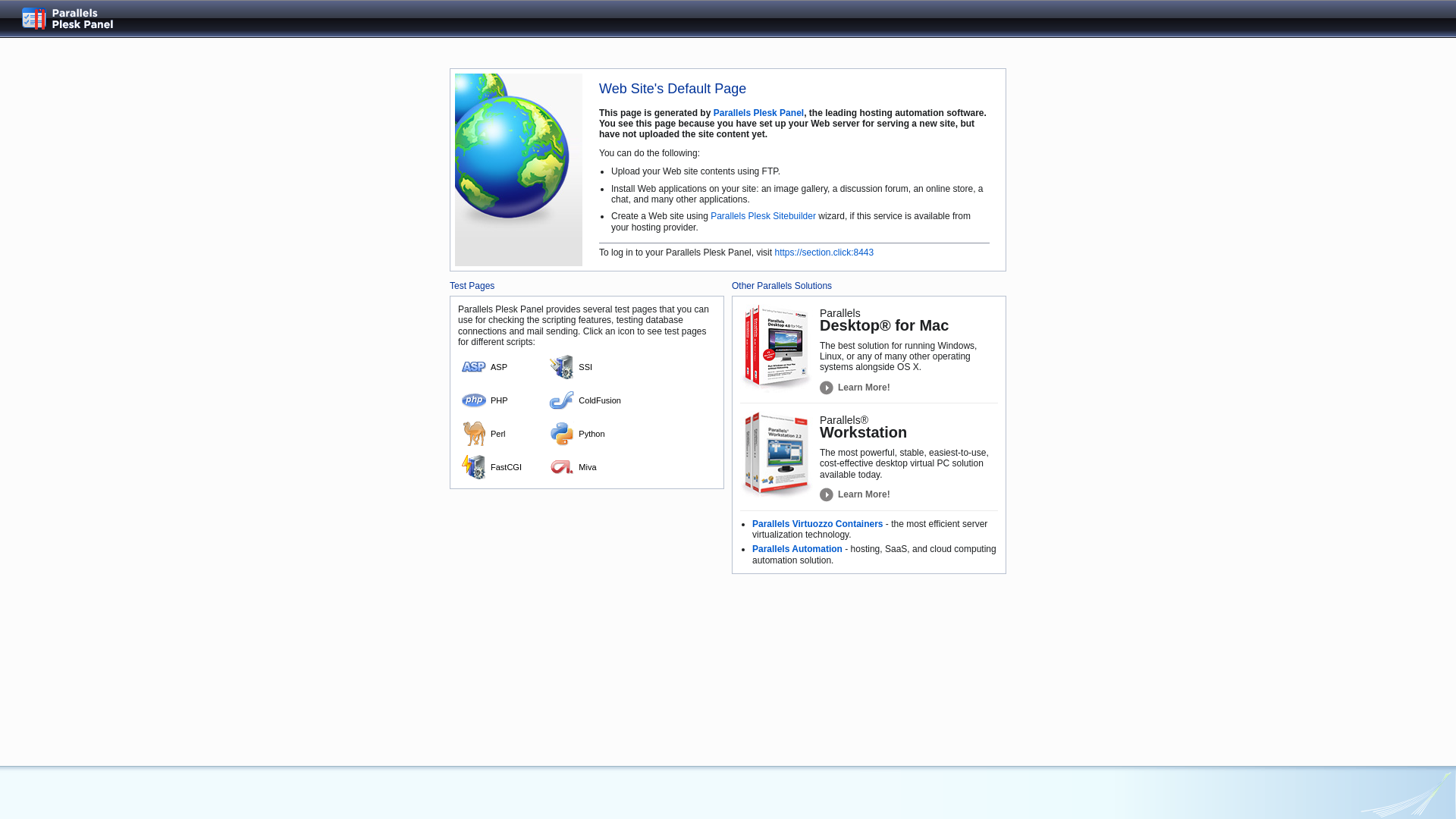Click the ASP label
The height and width of the screenshot is (819, 1456).
[x=499, y=367]
